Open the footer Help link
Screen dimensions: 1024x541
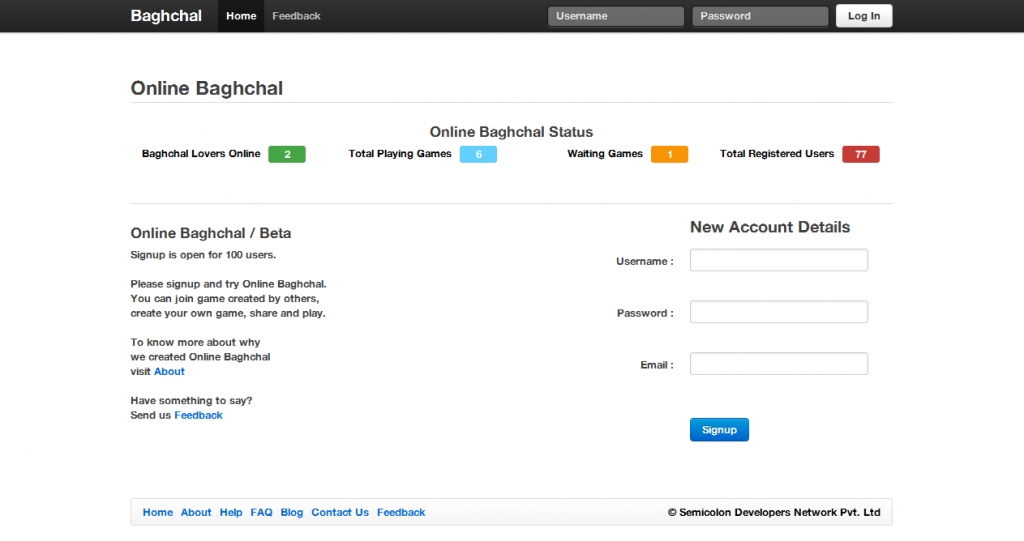pos(231,512)
